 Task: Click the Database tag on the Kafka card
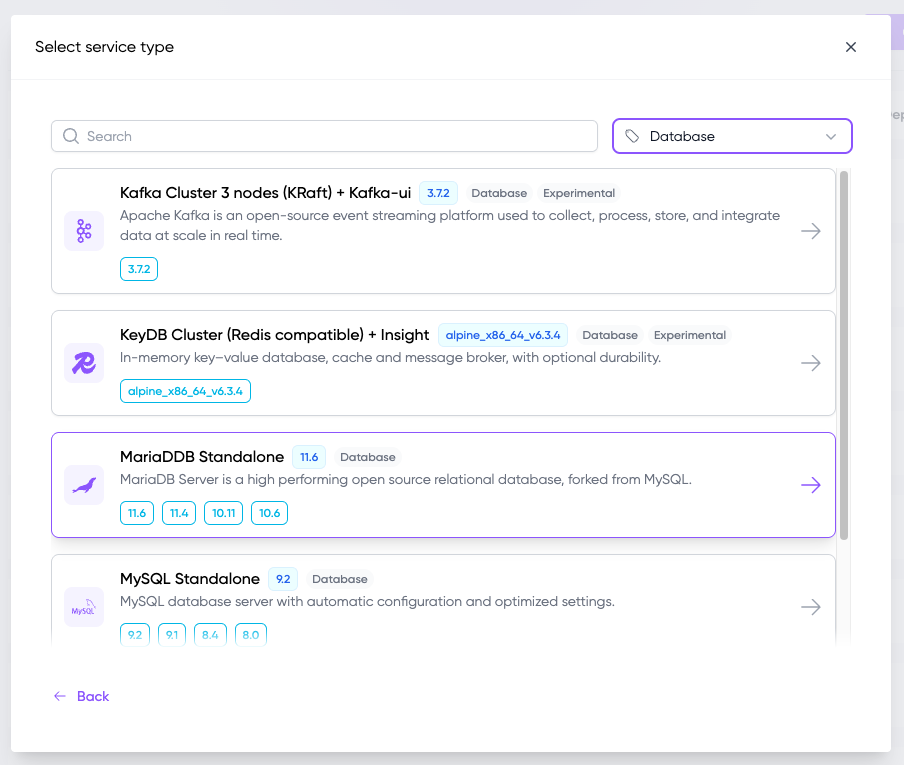coord(499,193)
